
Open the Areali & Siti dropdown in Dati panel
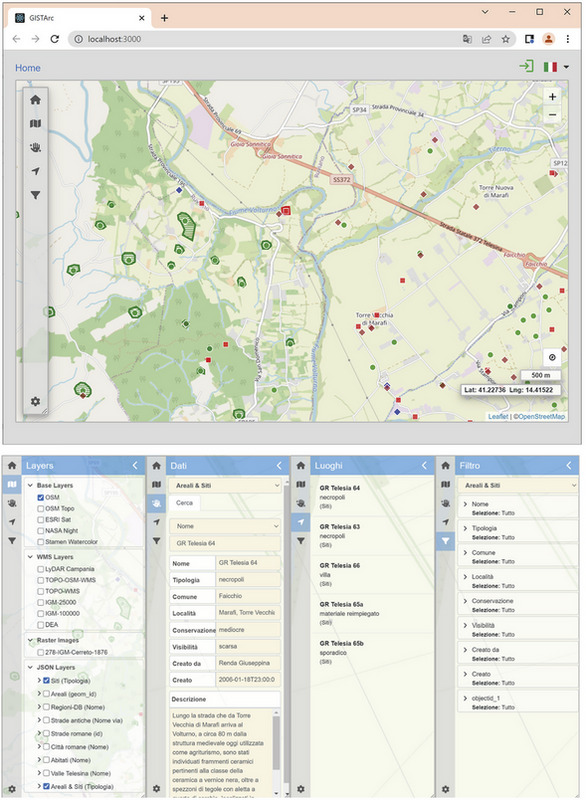tap(225, 485)
